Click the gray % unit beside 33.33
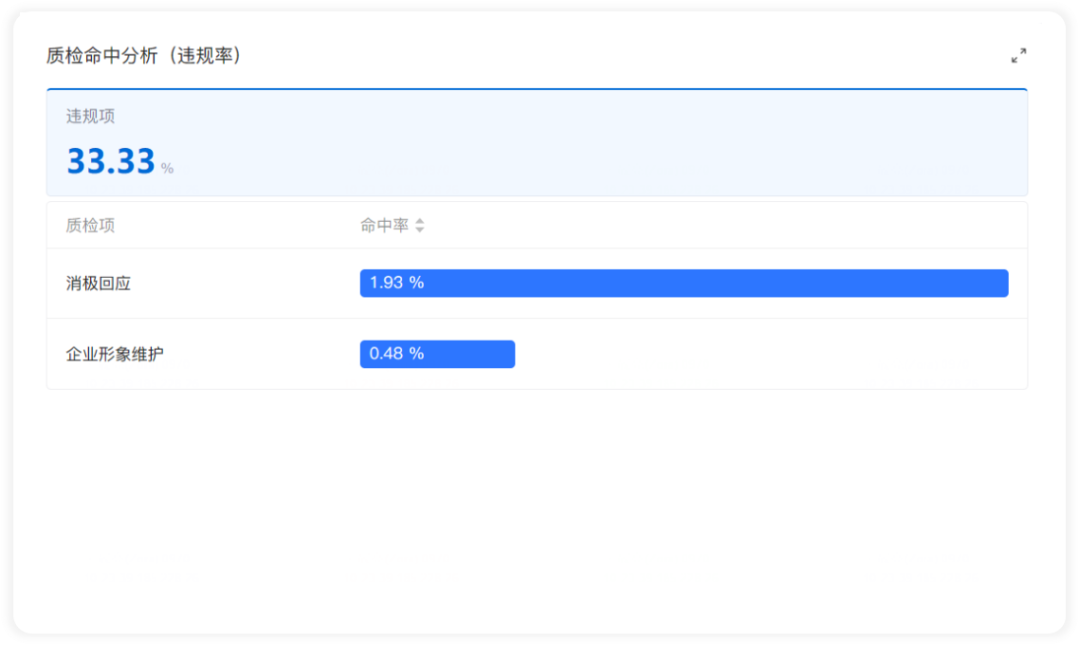Screen dimensions: 1080x645 tap(167, 168)
